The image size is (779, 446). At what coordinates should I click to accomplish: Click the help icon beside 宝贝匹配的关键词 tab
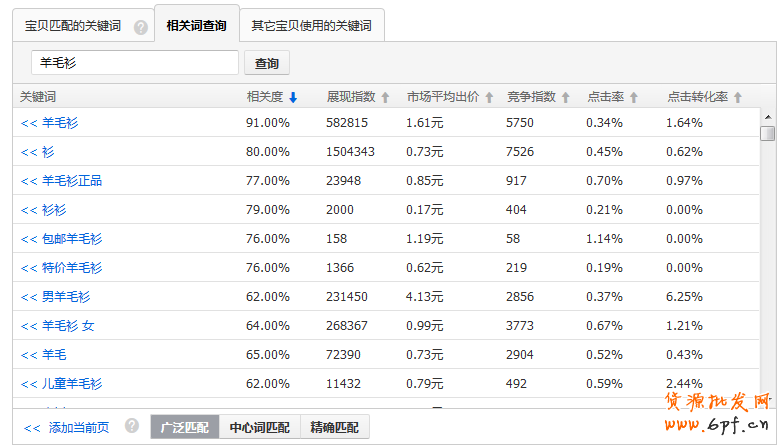coord(141,27)
